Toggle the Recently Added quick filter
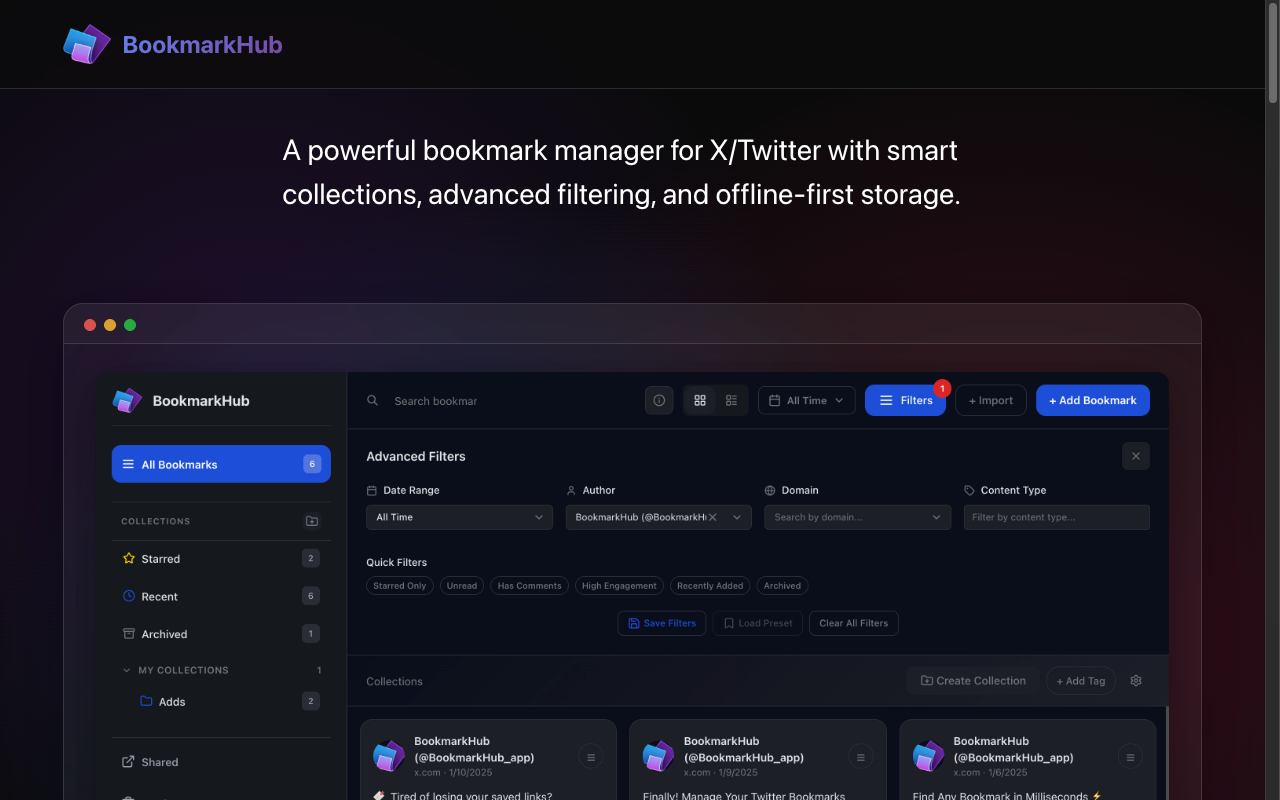 (710, 586)
